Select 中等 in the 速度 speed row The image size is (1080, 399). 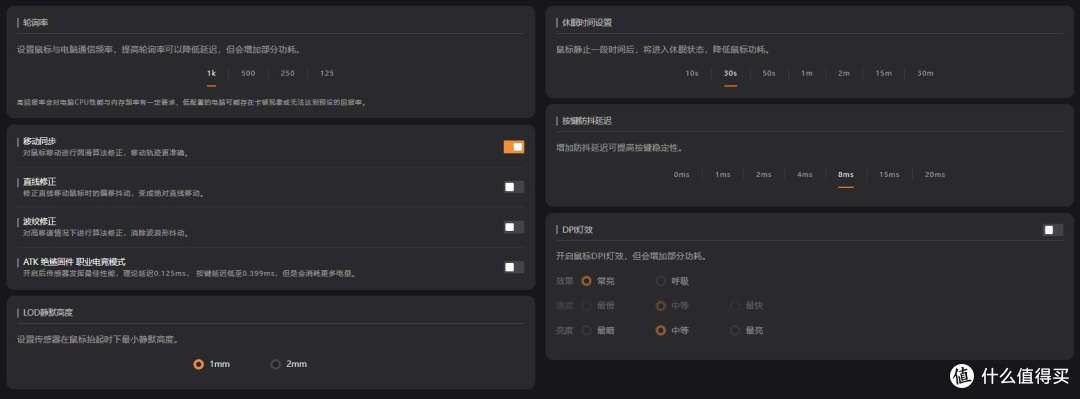tap(672, 305)
